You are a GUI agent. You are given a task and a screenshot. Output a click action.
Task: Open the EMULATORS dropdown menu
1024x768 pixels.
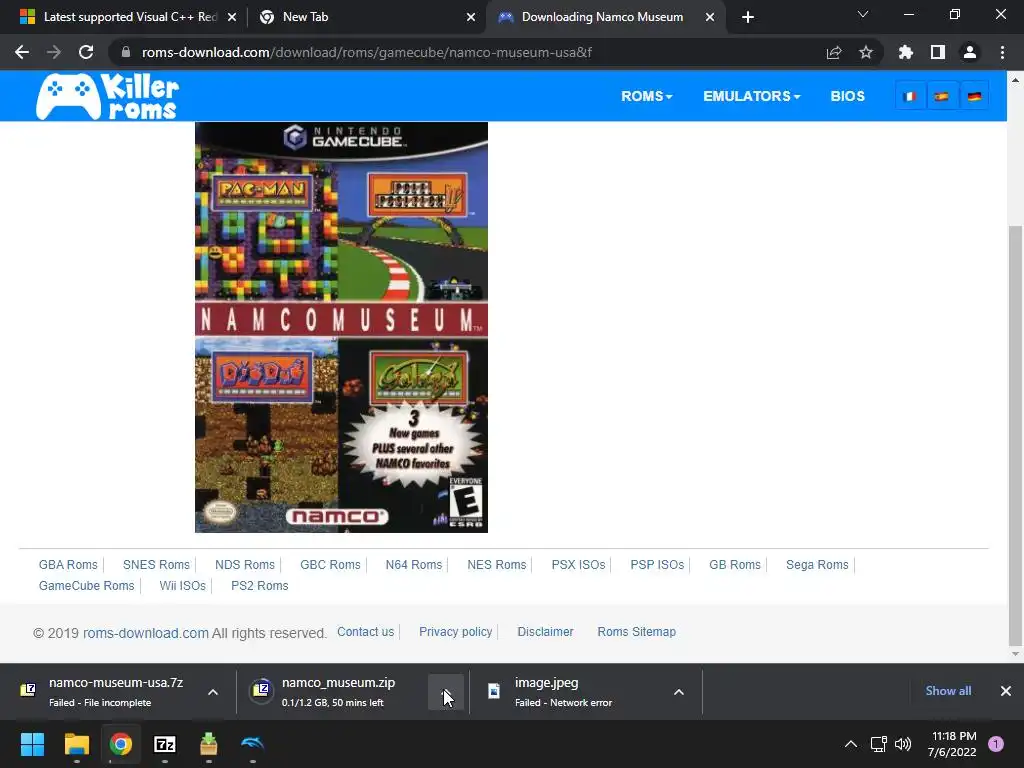pos(752,96)
